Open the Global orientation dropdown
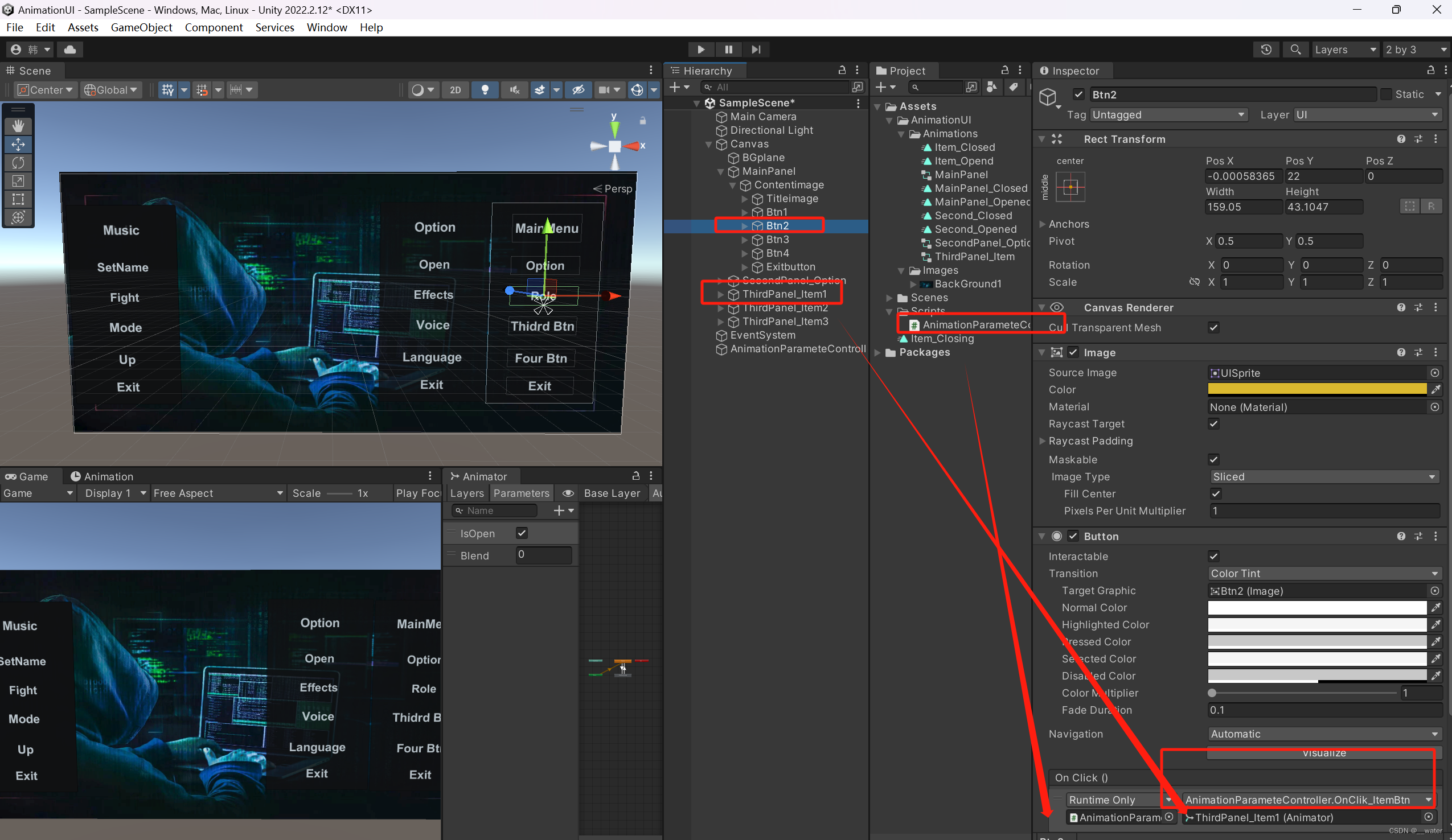The height and width of the screenshot is (840, 1452). click(110, 90)
